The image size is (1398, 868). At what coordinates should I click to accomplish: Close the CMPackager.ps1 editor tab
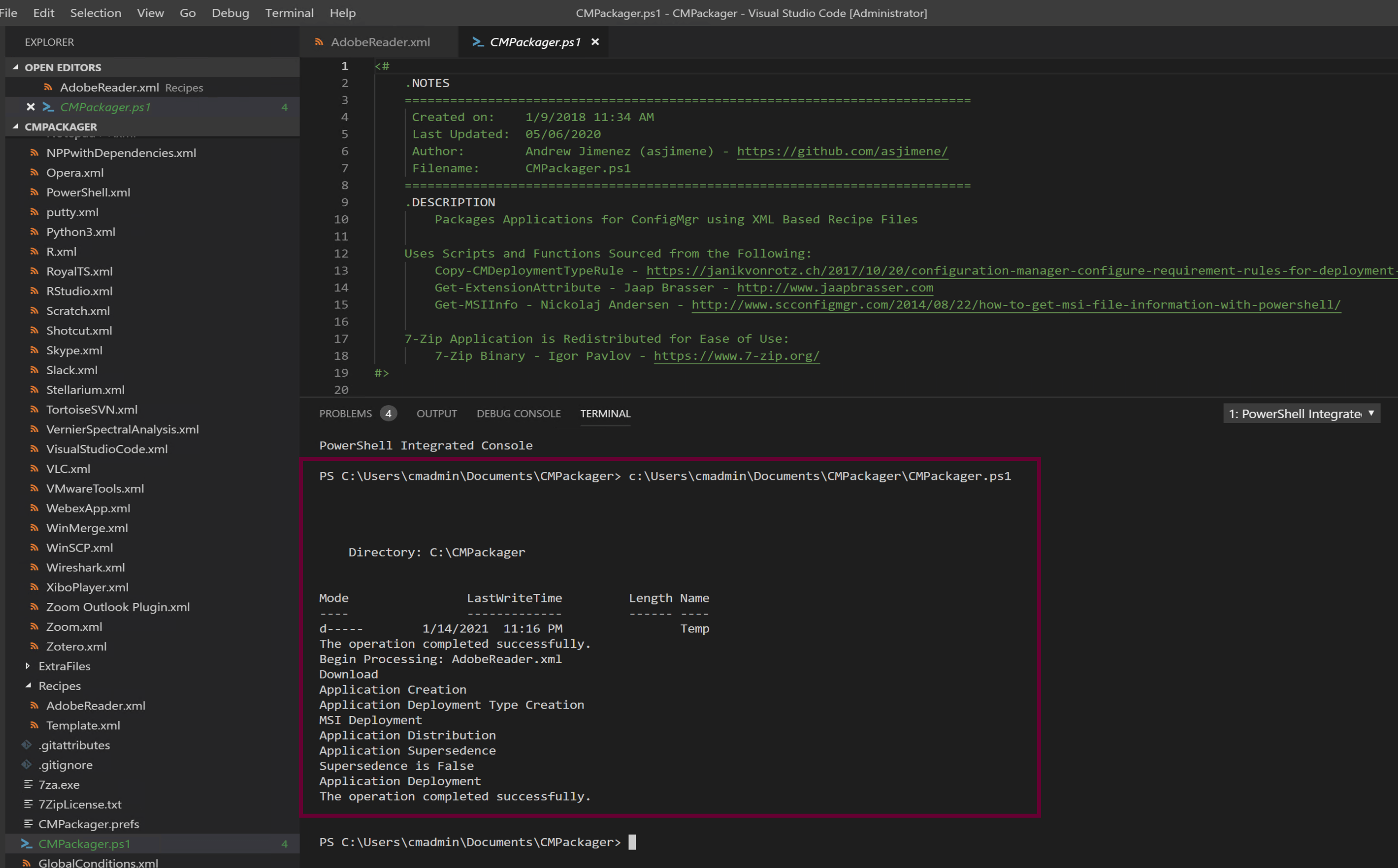[596, 42]
